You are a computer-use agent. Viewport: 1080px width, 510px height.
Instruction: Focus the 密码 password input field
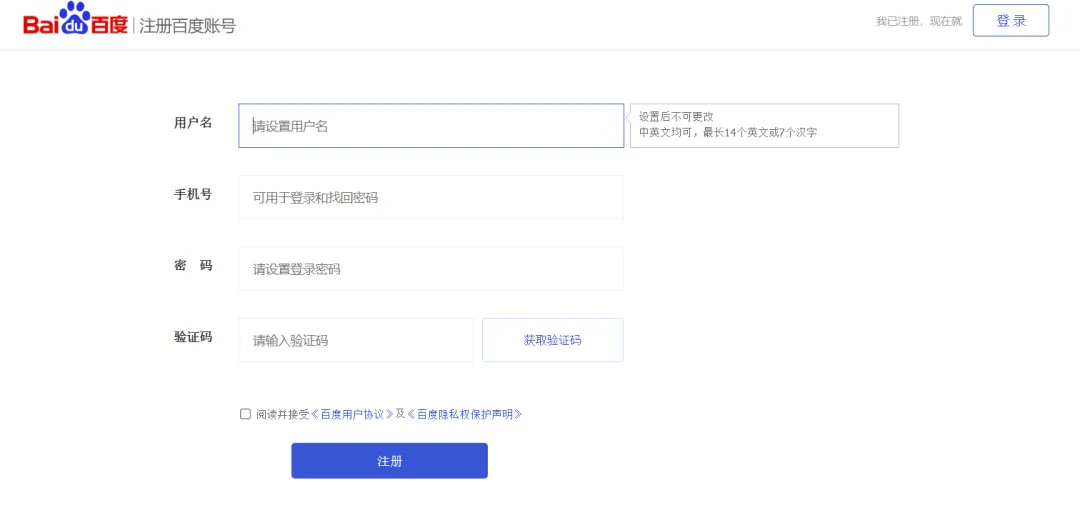click(x=430, y=269)
